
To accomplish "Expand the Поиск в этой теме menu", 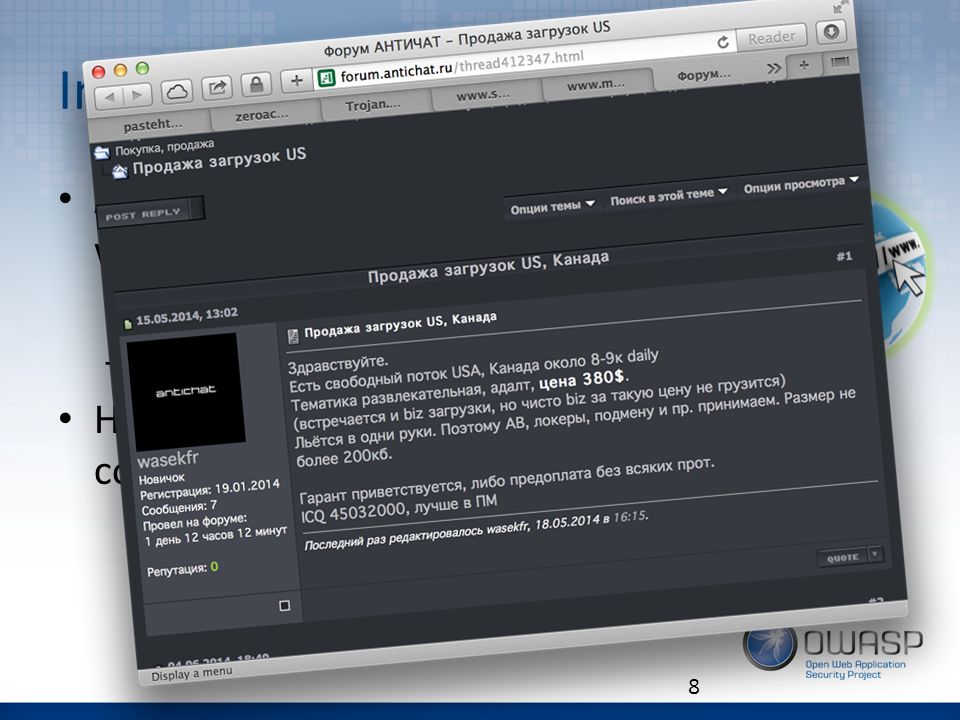I will pos(669,196).
